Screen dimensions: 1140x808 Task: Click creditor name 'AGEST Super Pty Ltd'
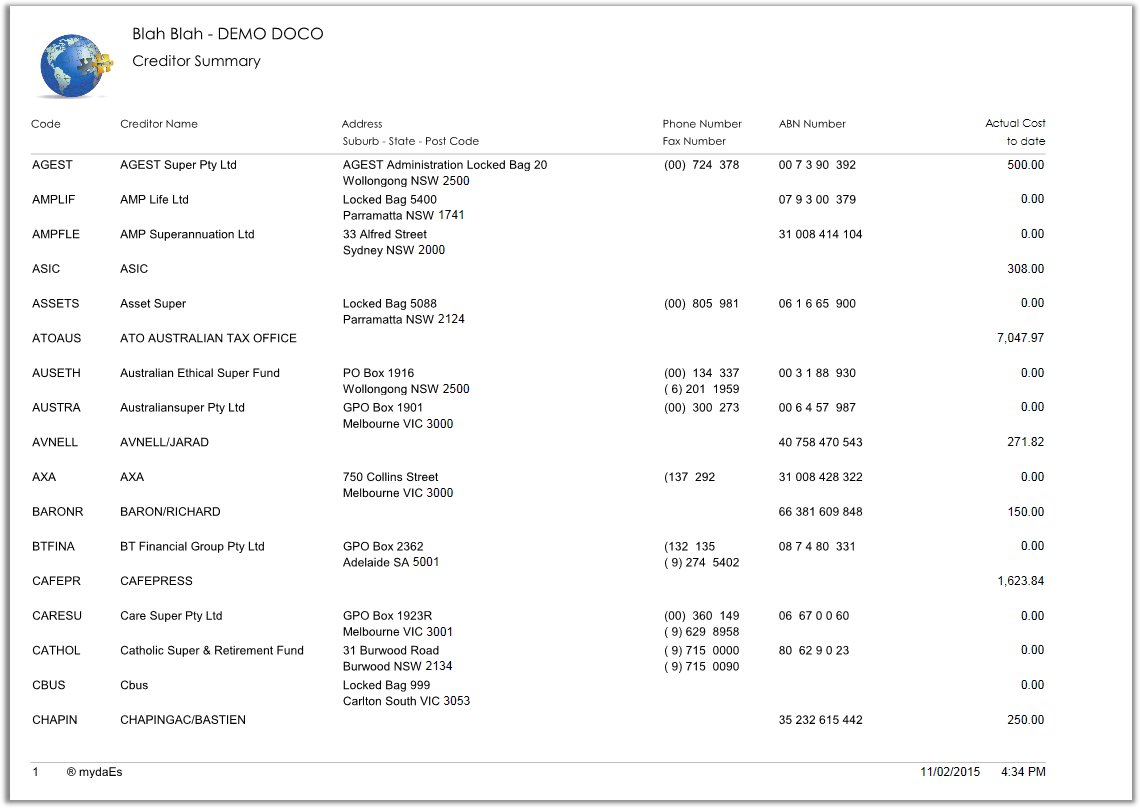pyautogui.click(x=178, y=165)
